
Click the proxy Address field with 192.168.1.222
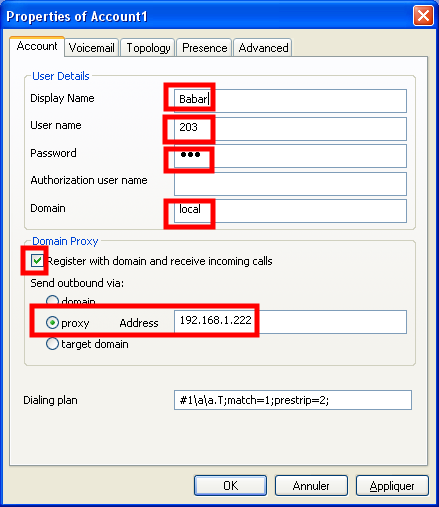pyautogui.click(x=290, y=322)
